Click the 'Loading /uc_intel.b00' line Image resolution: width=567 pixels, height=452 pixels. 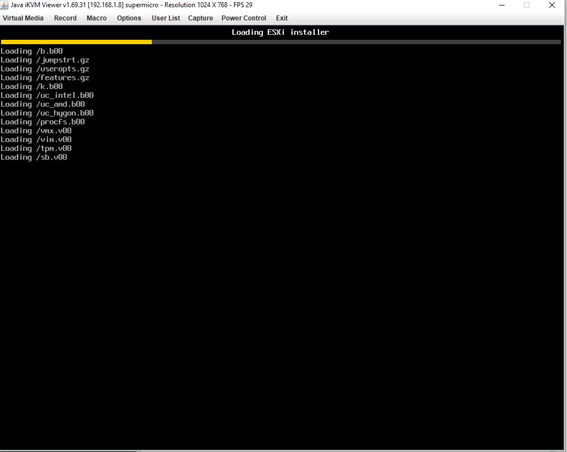47,95
